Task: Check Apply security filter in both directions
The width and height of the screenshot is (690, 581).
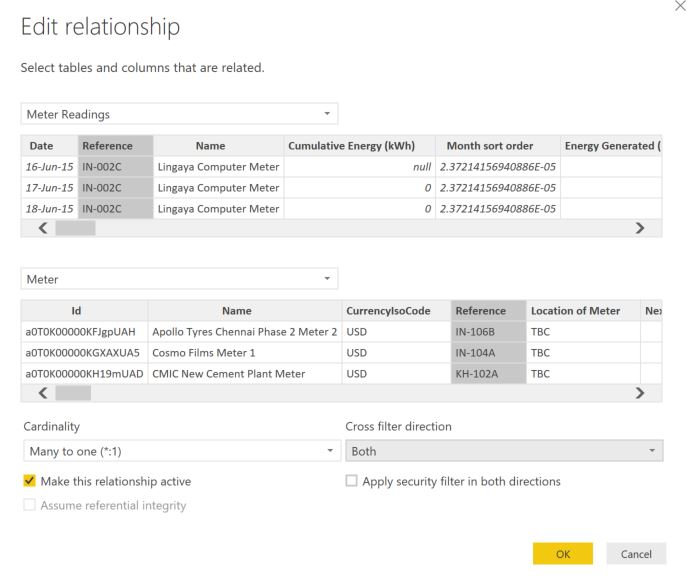Action: point(351,481)
